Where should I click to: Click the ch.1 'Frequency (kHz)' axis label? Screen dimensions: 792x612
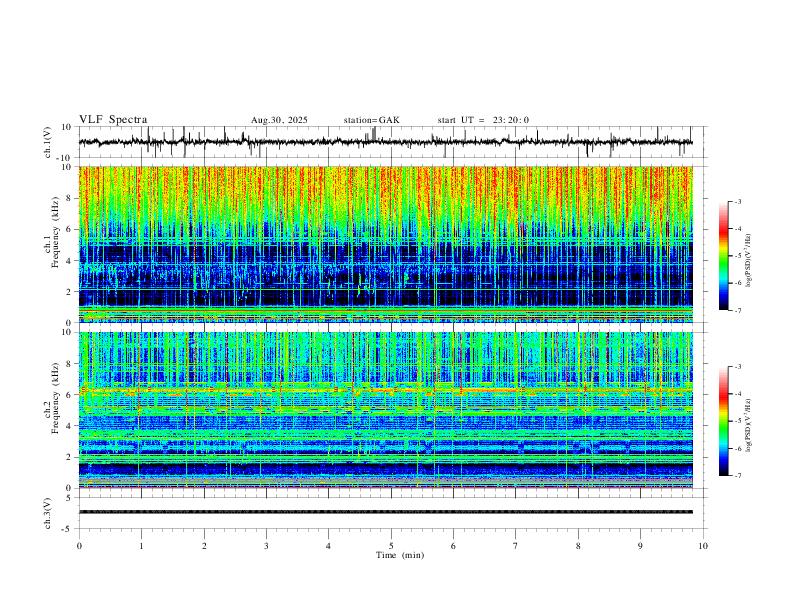(x=55, y=232)
